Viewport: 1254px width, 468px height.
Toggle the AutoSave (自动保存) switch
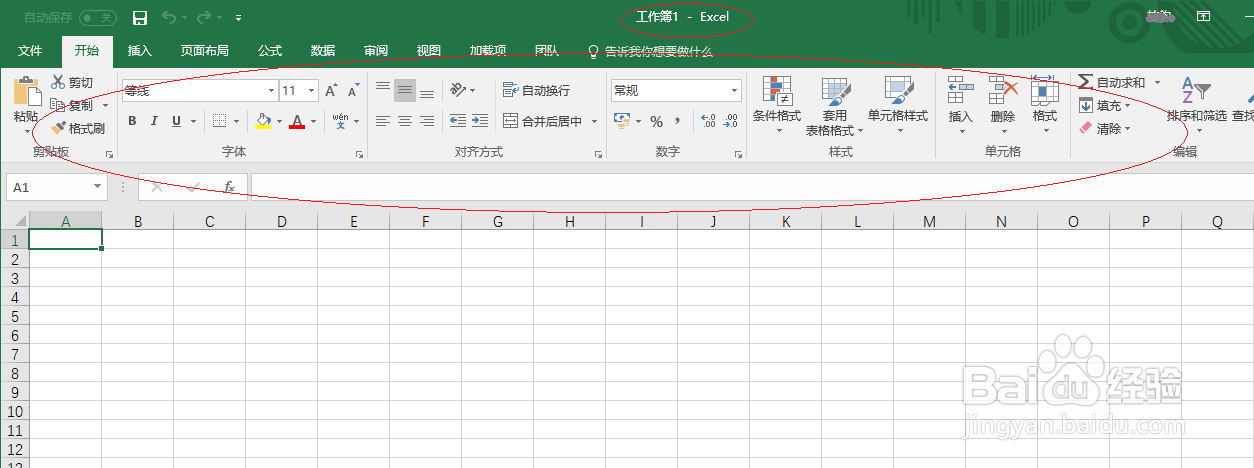[x=97, y=17]
